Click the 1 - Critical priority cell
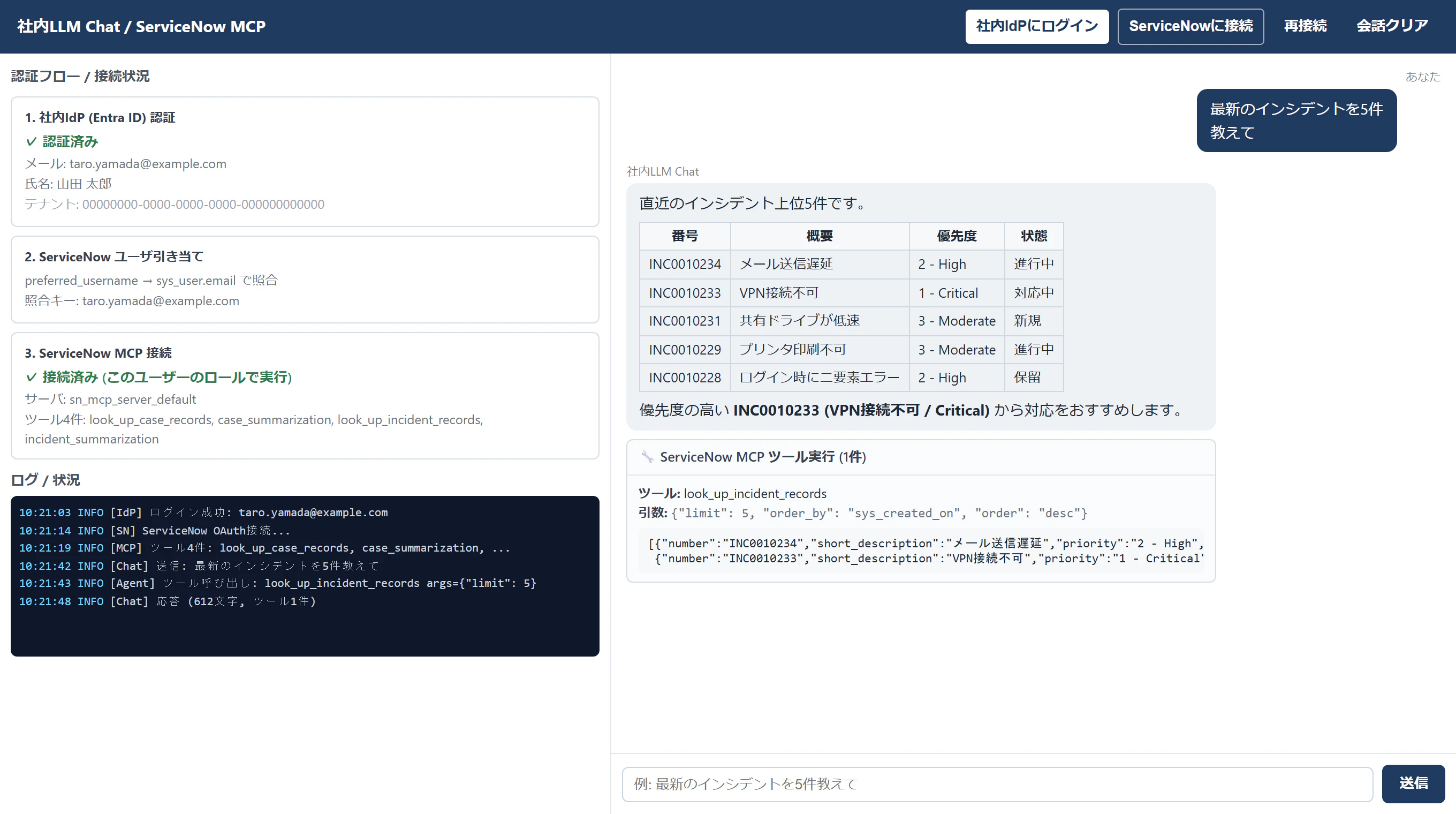The height and width of the screenshot is (814, 1456). (957, 293)
